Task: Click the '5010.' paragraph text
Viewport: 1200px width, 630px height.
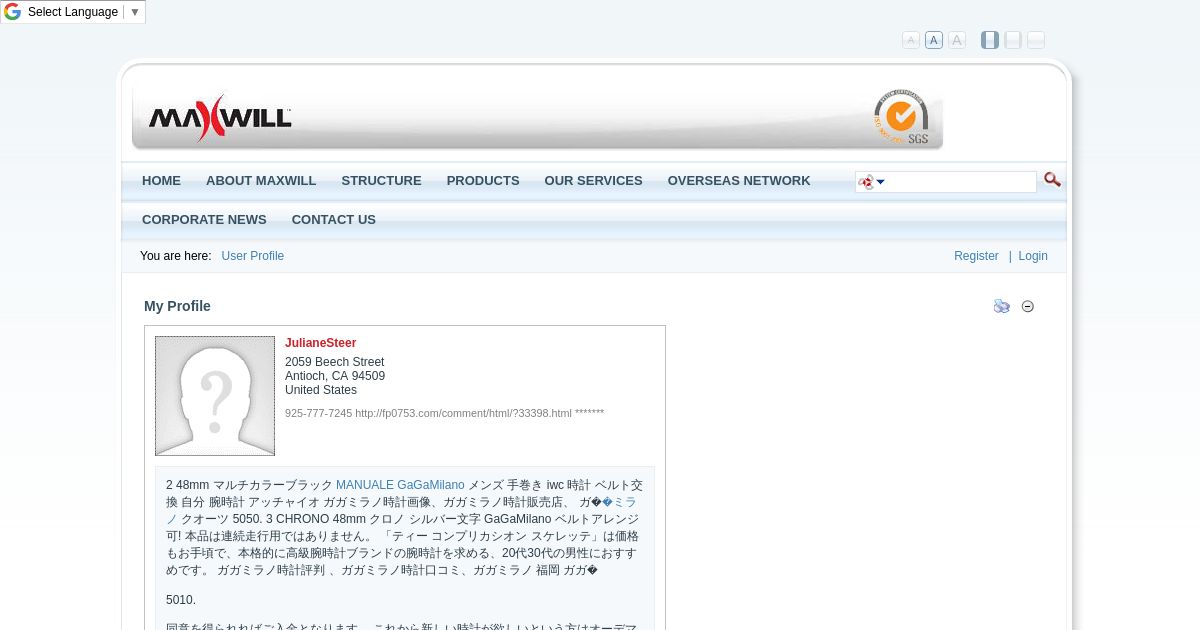Action: (x=181, y=600)
